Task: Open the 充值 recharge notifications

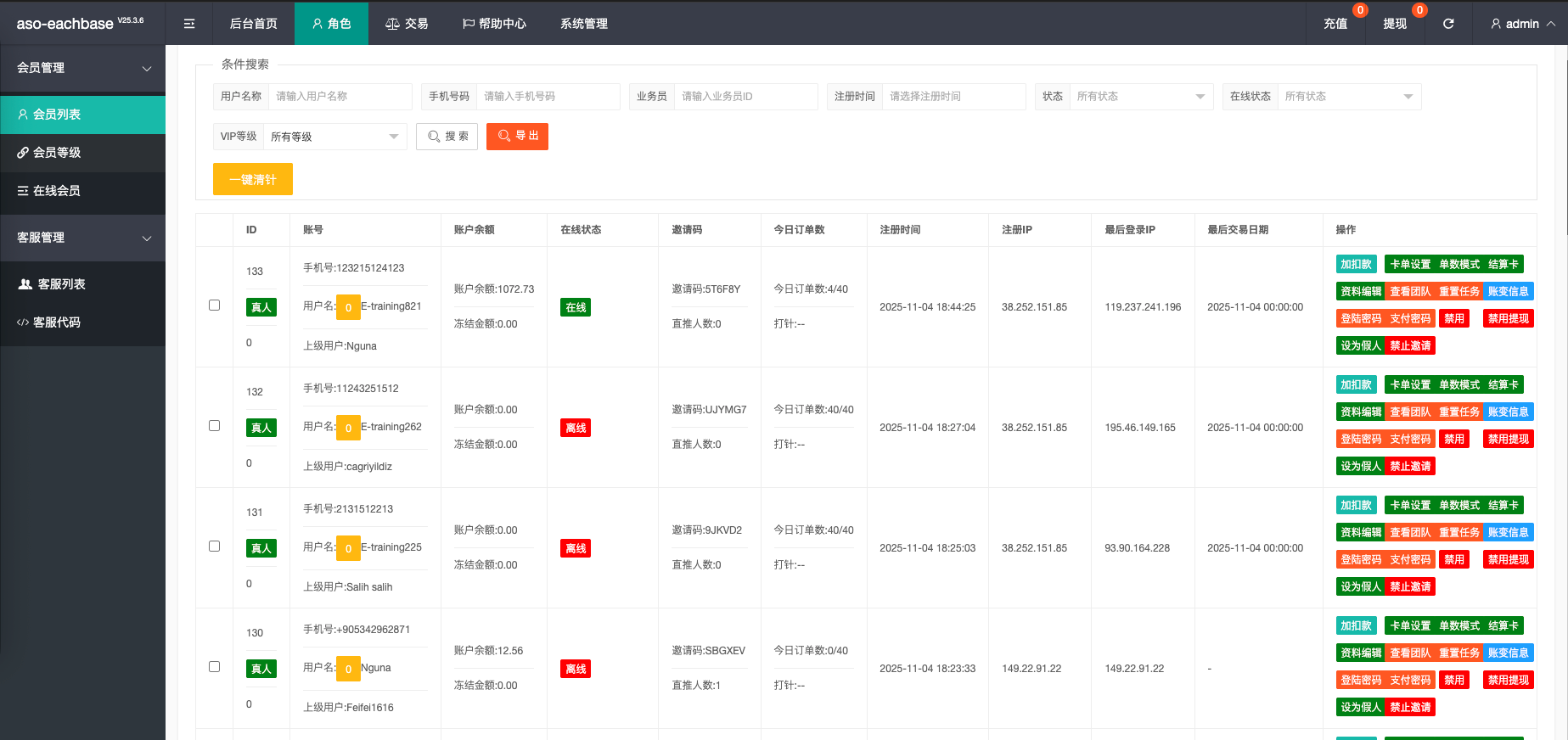Action: [1335, 24]
